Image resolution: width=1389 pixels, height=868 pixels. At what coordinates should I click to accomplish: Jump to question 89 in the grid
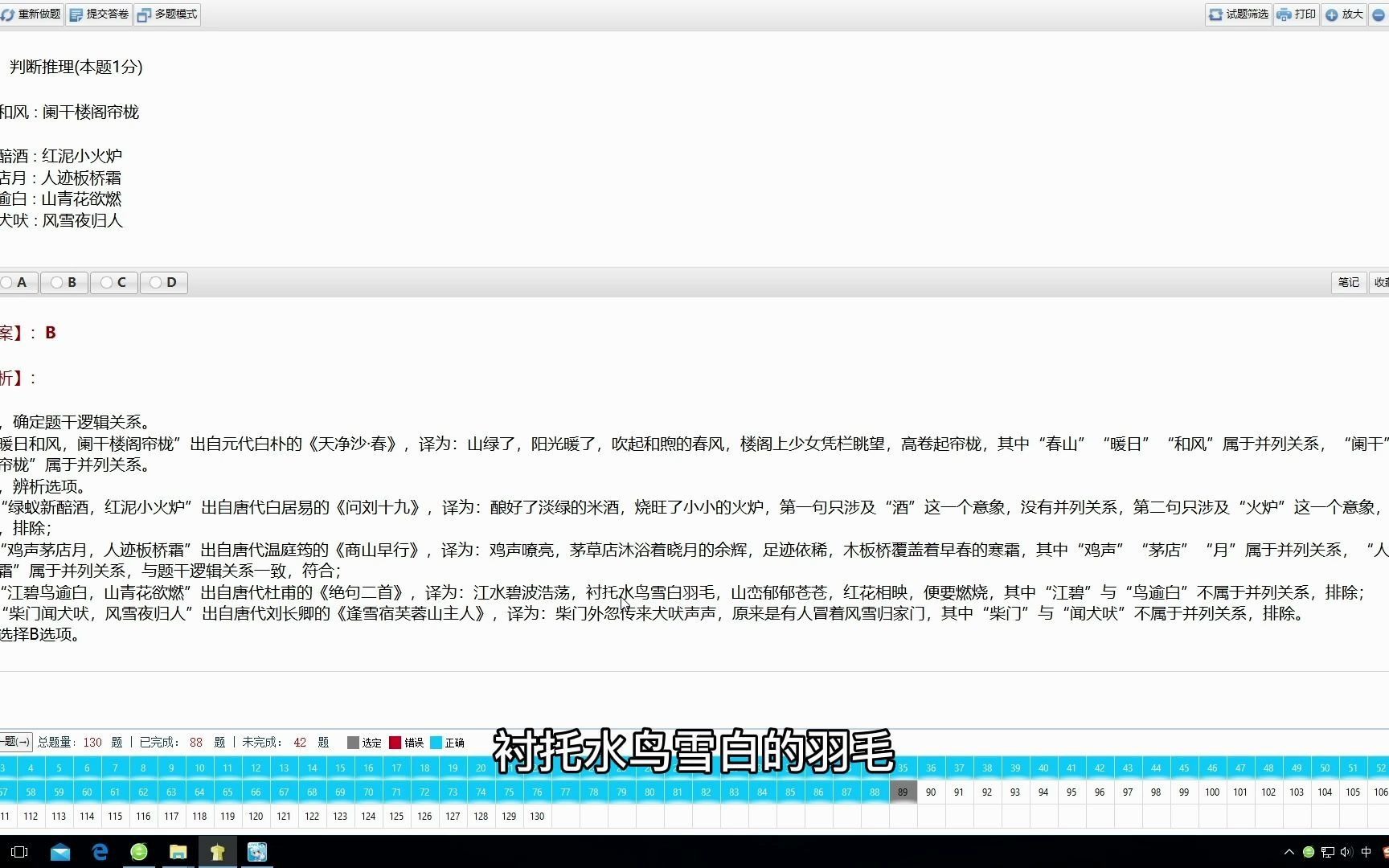(903, 792)
